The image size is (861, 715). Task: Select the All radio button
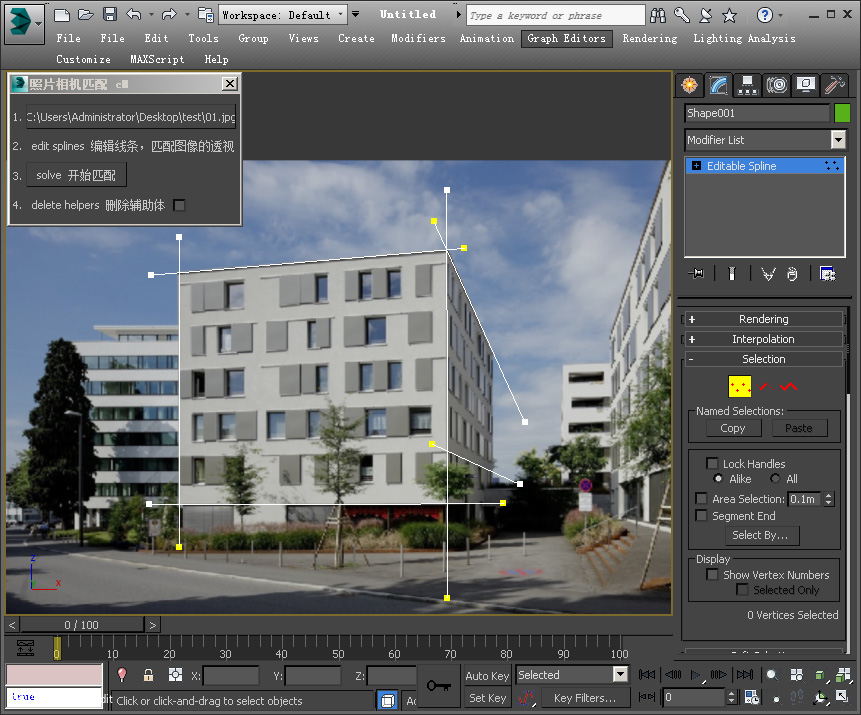(776, 479)
